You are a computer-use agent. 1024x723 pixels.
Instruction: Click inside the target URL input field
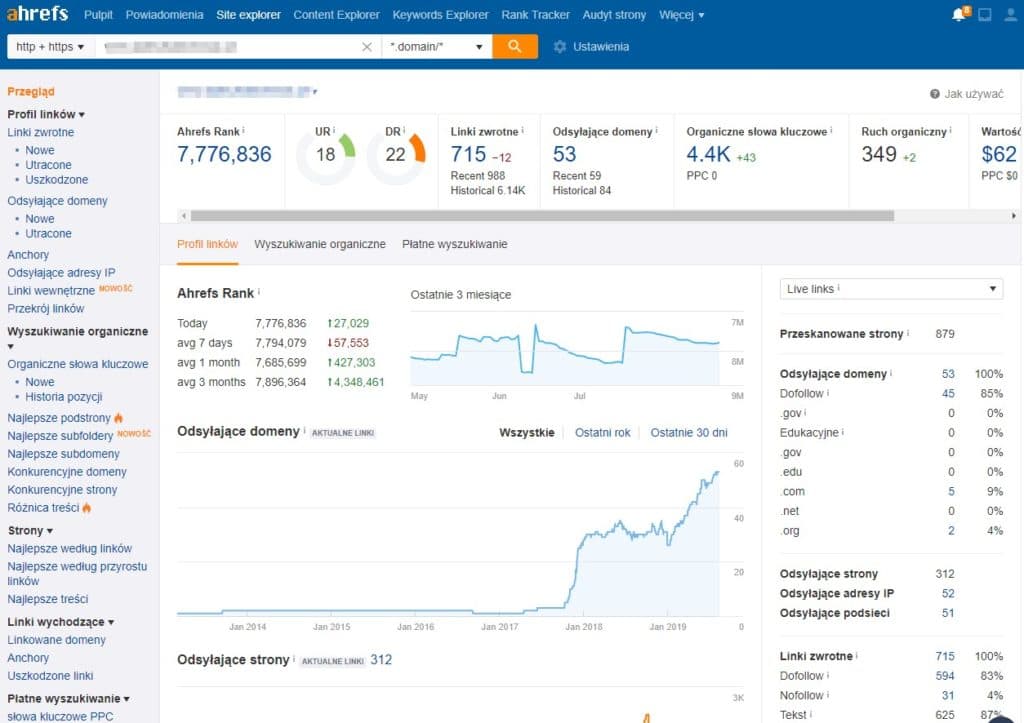(x=230, y=46)
